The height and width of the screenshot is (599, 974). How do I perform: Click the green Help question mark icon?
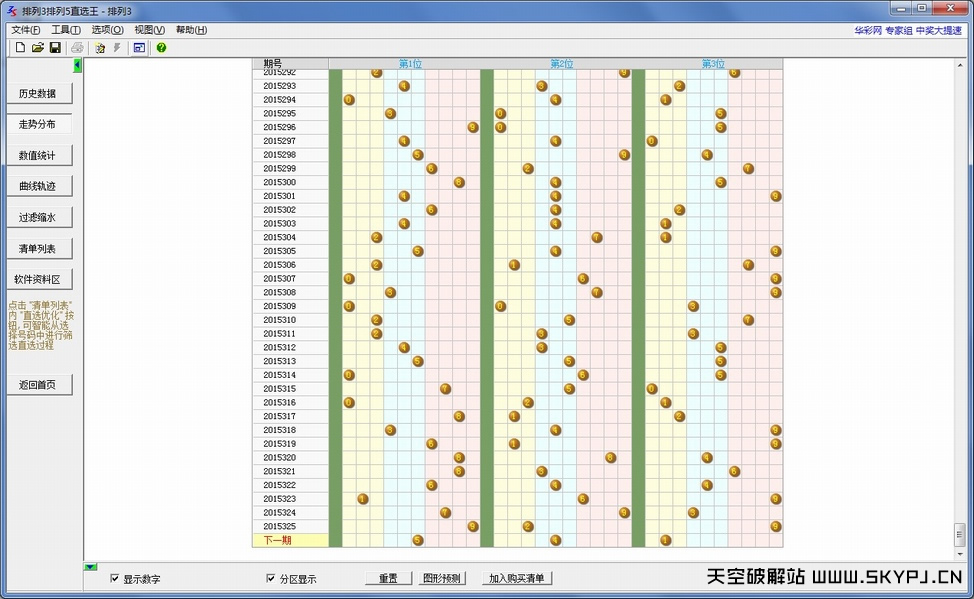point(161,47)
